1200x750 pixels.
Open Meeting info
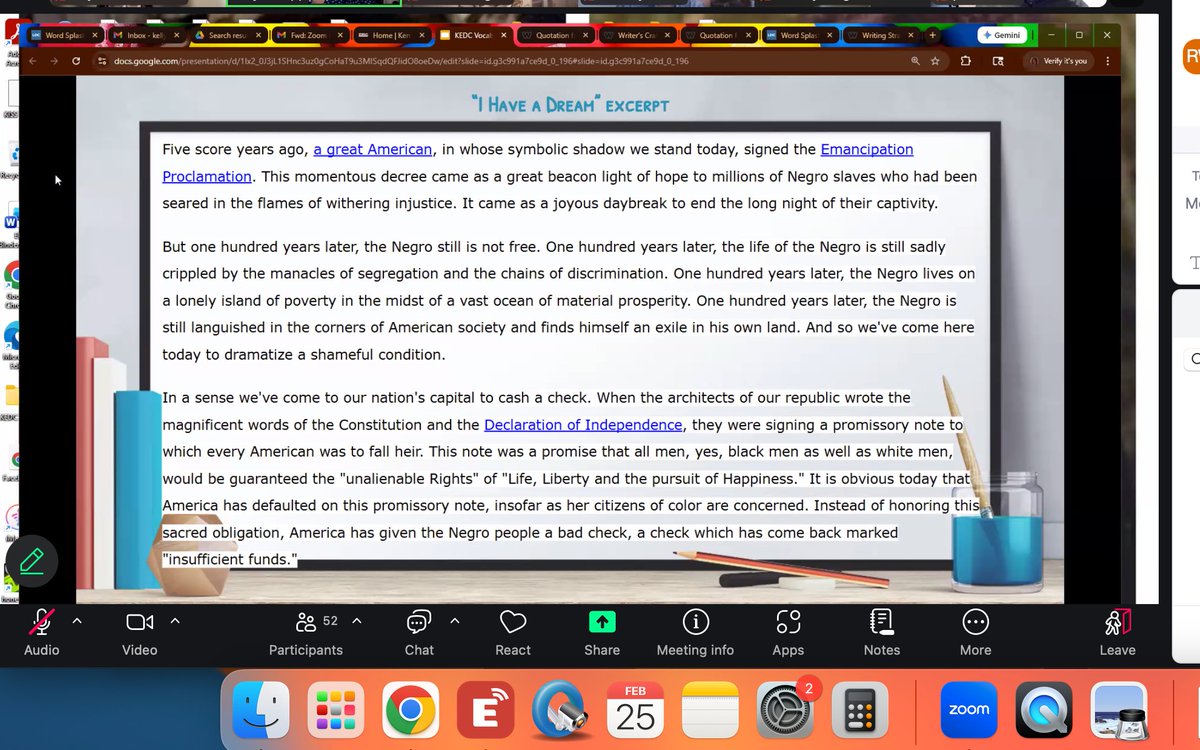click(695, 634)
